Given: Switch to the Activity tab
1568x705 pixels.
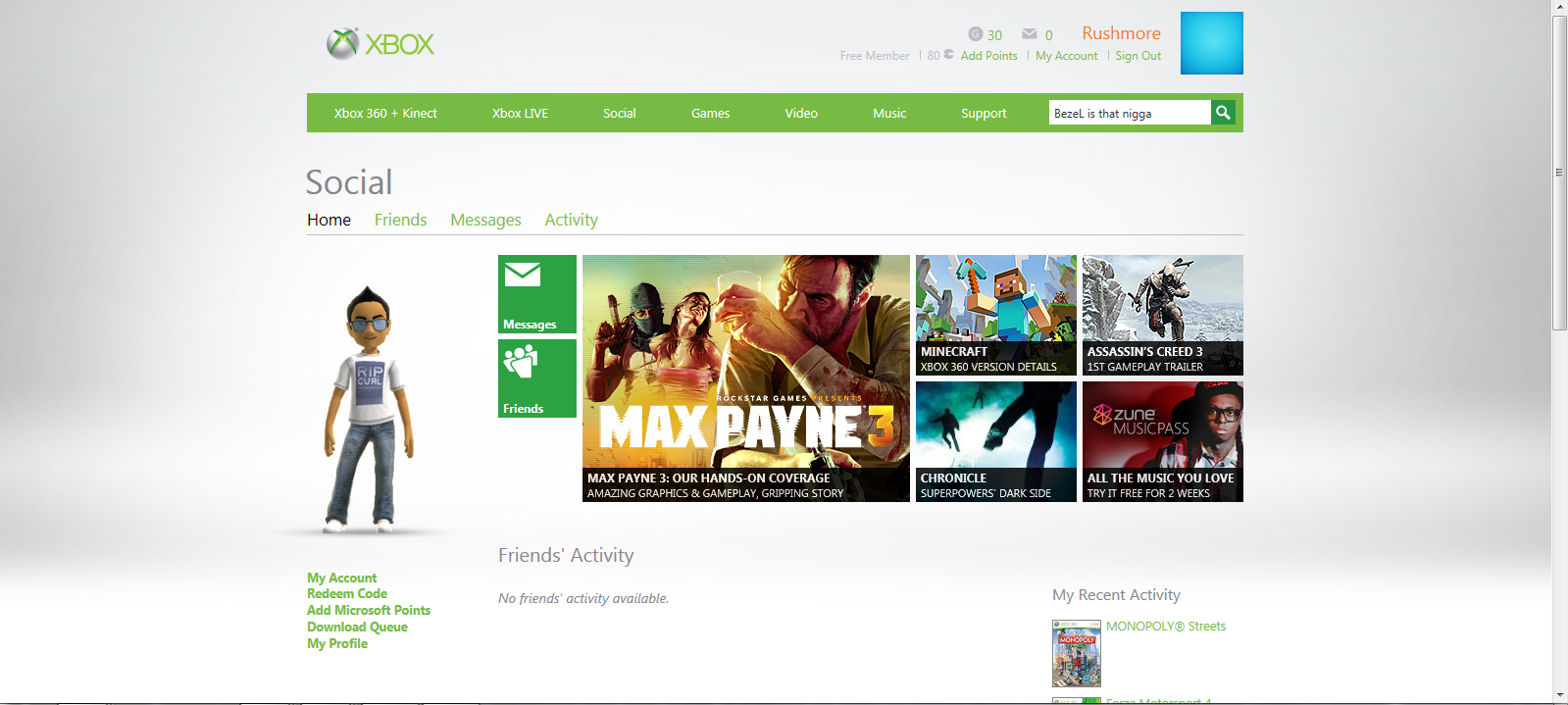Looking at the screenshot, I should [571, 220].
